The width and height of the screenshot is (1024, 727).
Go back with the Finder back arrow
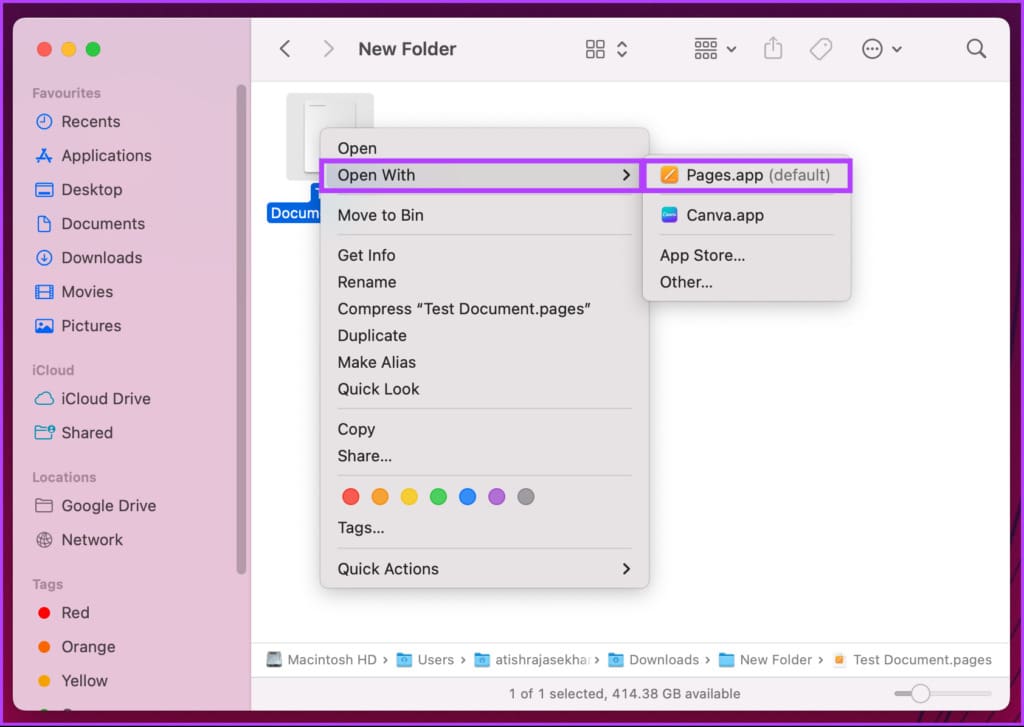click(285, 49)
